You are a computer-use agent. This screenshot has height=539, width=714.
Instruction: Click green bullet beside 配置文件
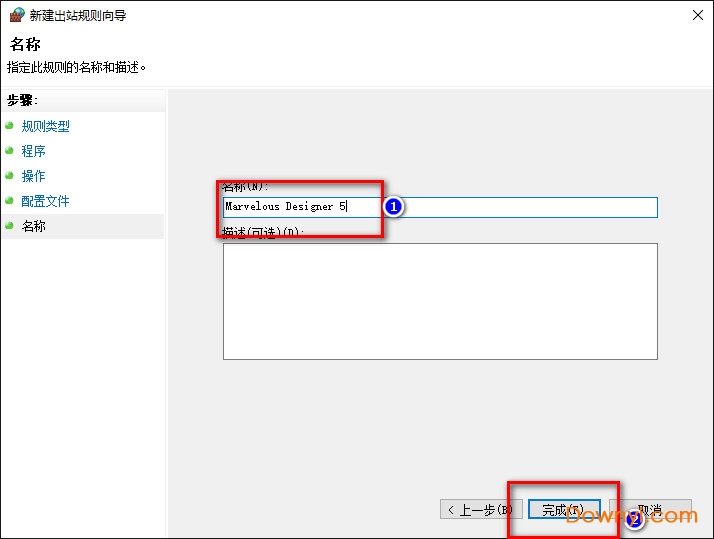point(10,201)
